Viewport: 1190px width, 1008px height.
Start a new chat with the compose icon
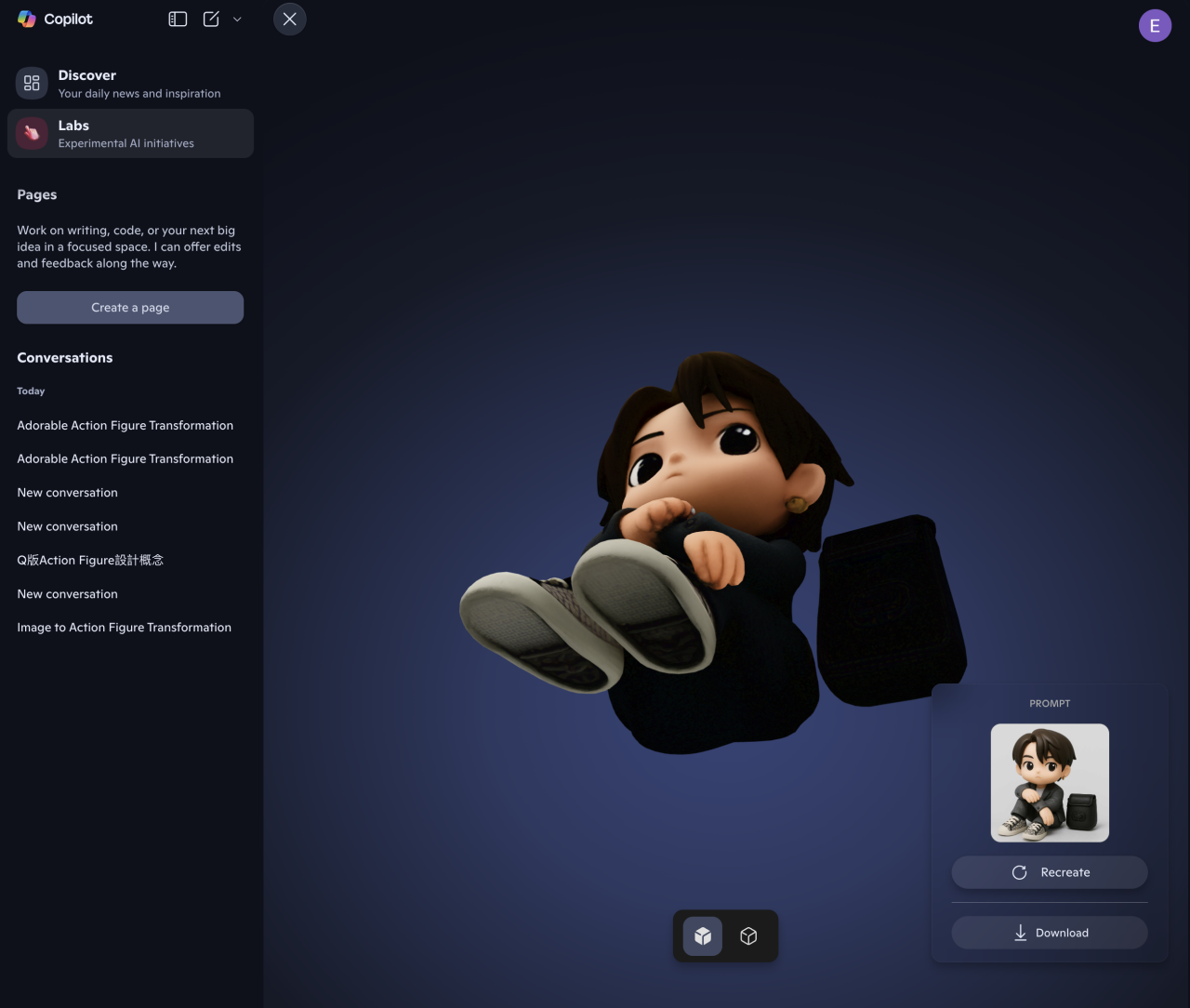[210, 19]
